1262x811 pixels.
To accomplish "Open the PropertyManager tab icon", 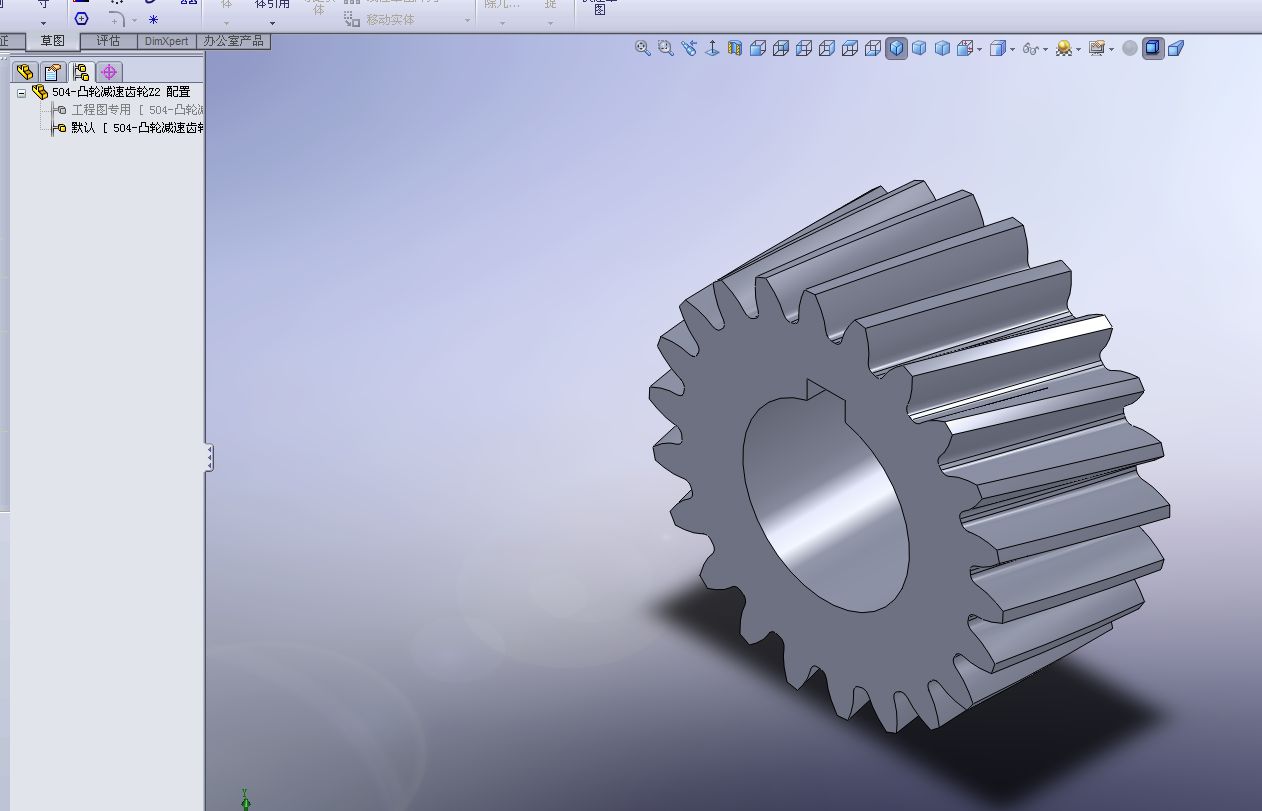I will click(x=53, y=72).
